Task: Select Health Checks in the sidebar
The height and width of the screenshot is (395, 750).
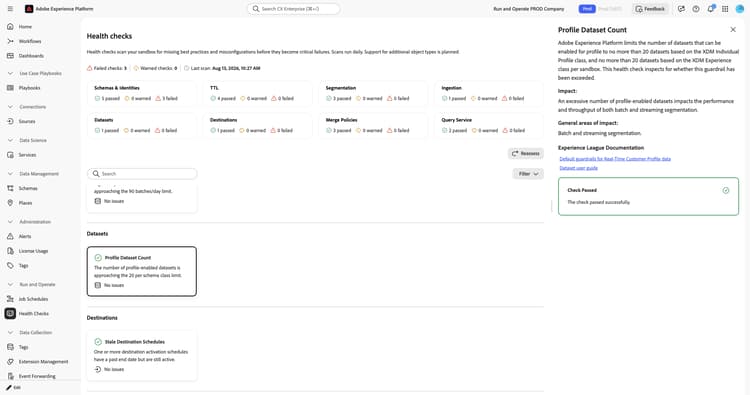Action: click(x=33, y=314)
